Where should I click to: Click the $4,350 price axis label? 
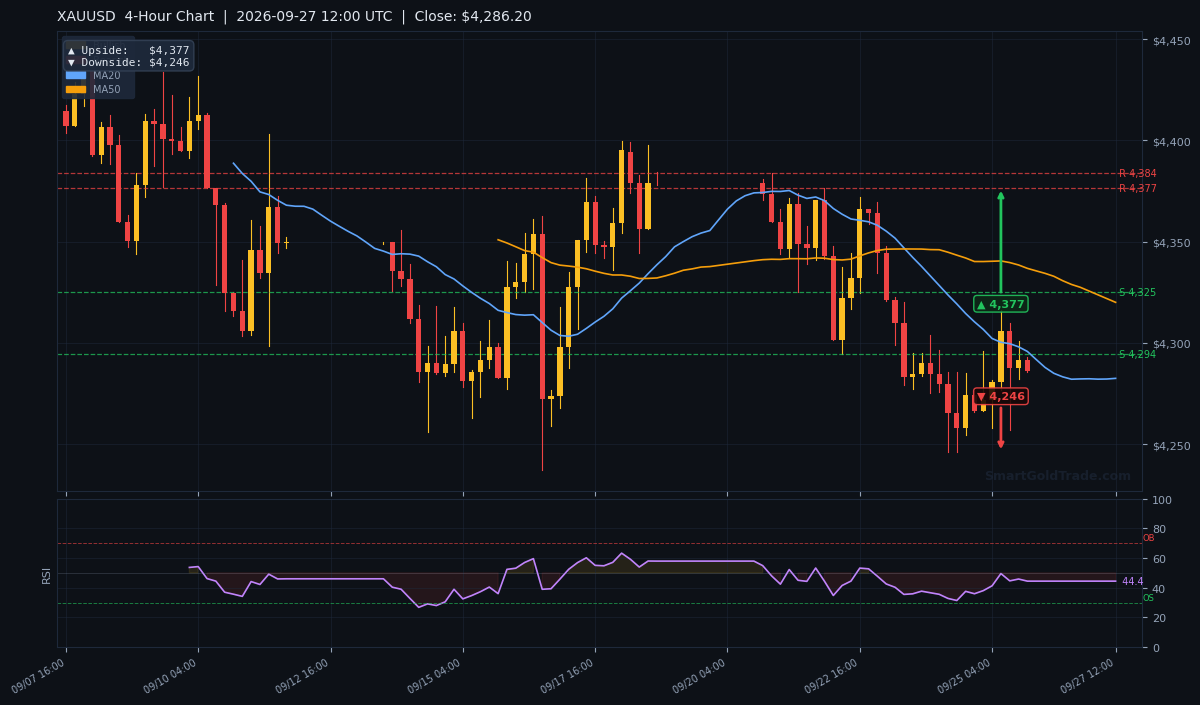tap(1171, 243)
